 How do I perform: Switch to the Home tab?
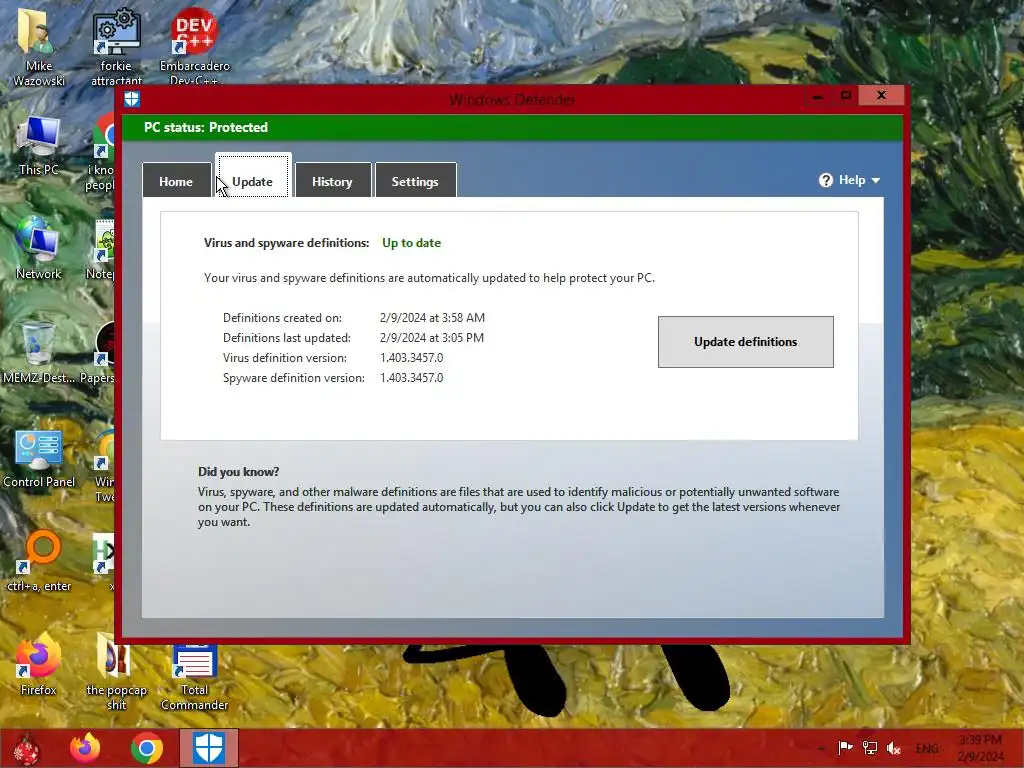(x=176, y=181)
